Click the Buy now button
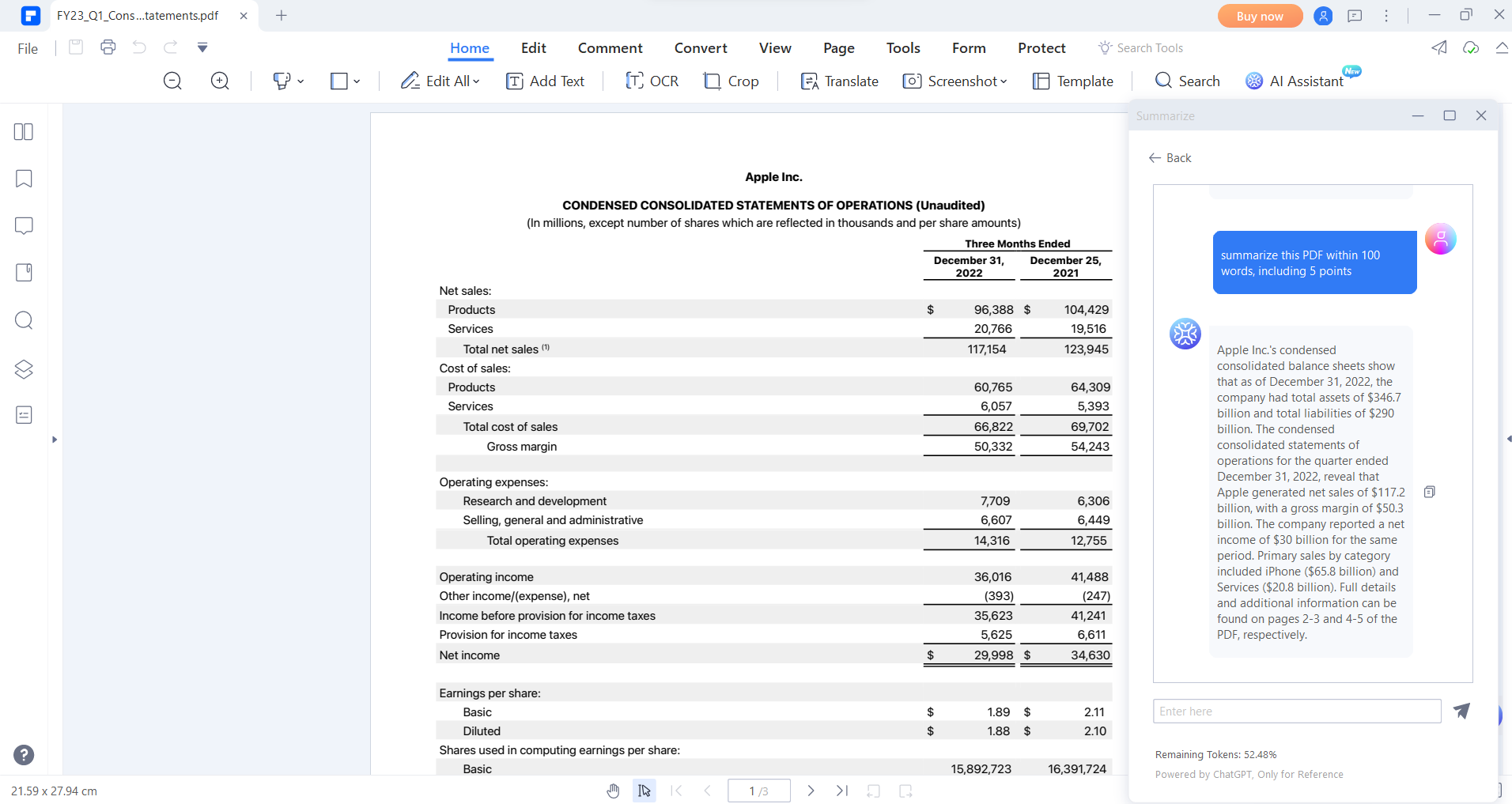 click(1259, 16)
